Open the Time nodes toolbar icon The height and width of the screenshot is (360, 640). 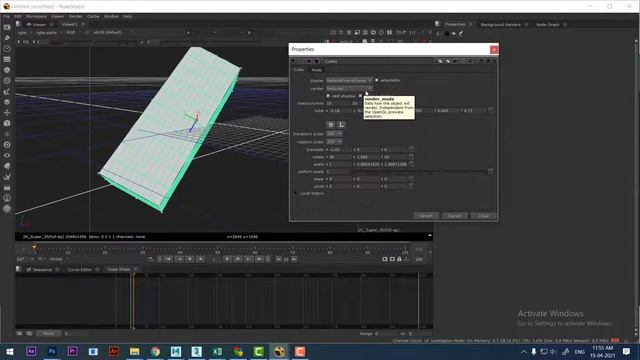pyautogui.click(x=7, y=48)
